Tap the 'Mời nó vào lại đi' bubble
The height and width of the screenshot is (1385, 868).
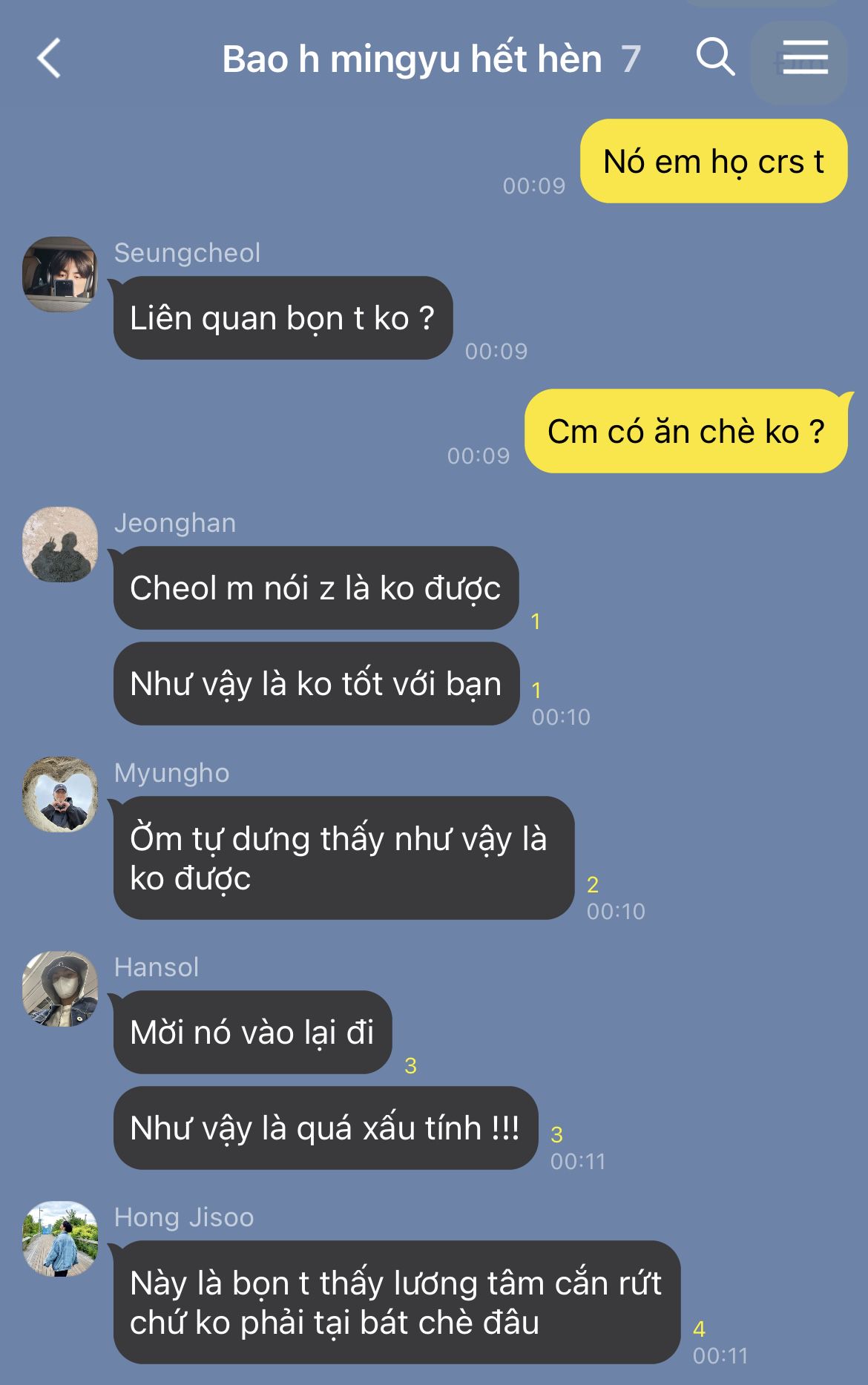pos(252,1032)
